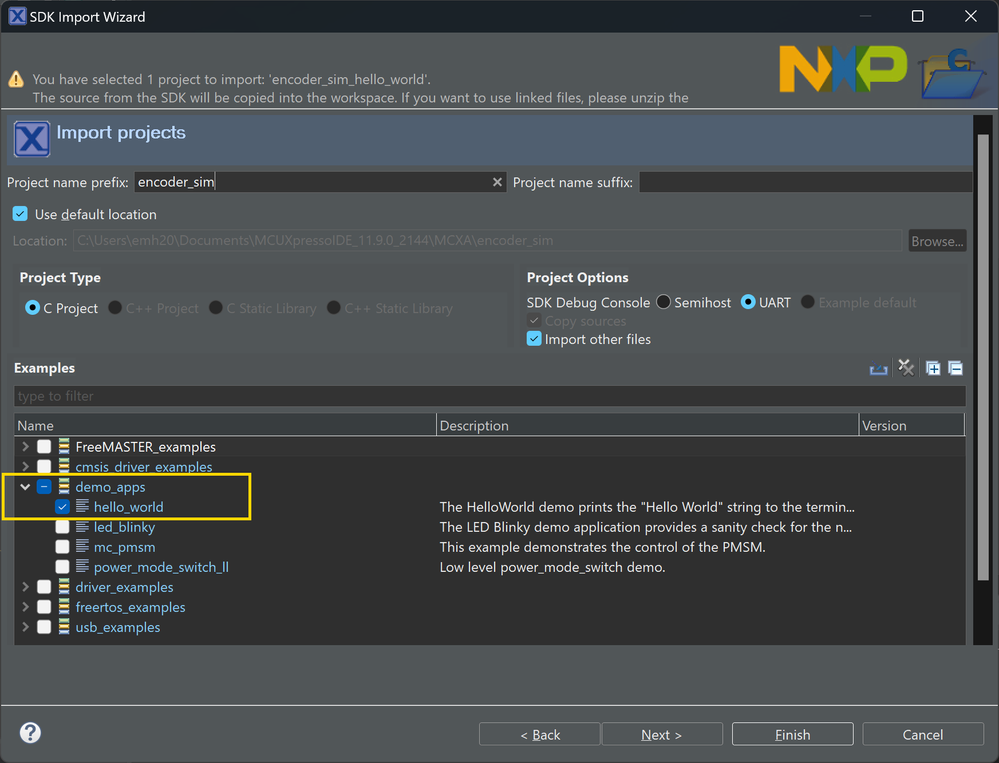
Task: Uncheck Use default location
Action: (20, 214)
